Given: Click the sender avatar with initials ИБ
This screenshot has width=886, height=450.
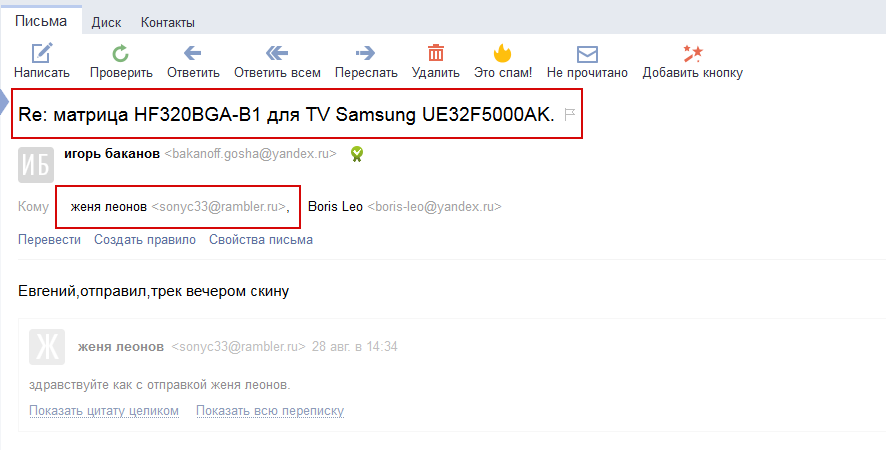Looking at the screenshot, I should (36, 165).
